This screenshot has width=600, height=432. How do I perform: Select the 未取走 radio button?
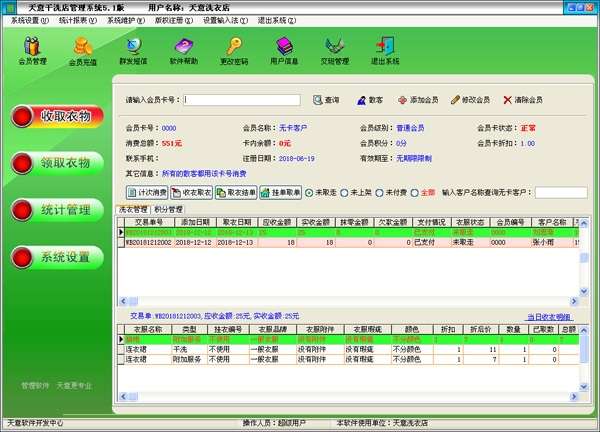pyautogui.click(x=309, y=192)
